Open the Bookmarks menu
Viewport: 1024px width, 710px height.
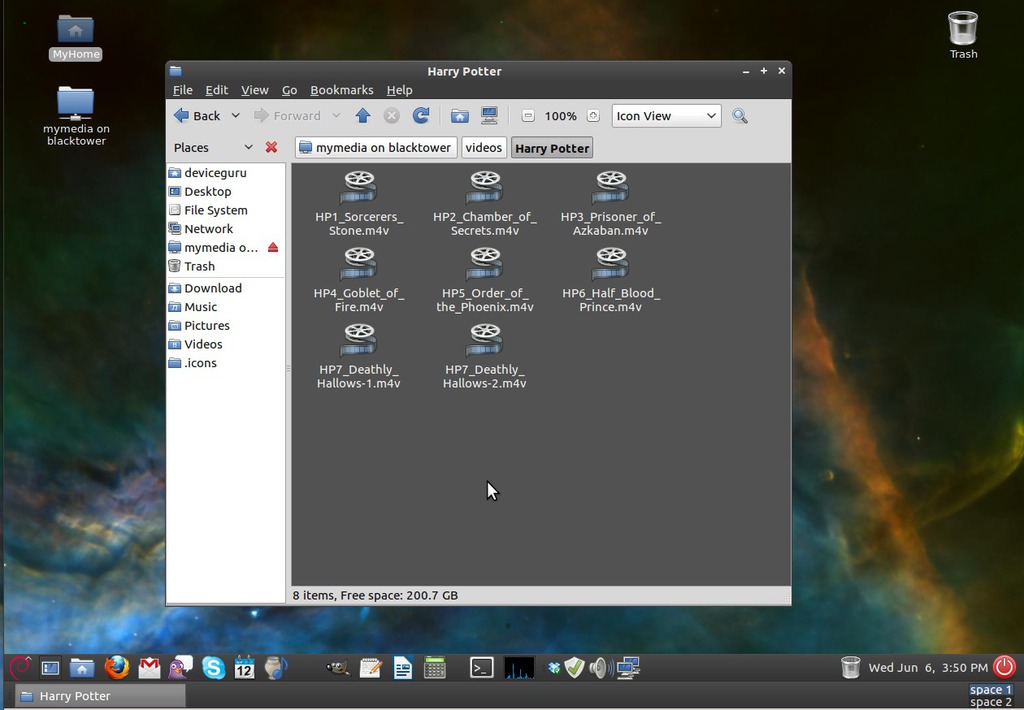point(342,90)
